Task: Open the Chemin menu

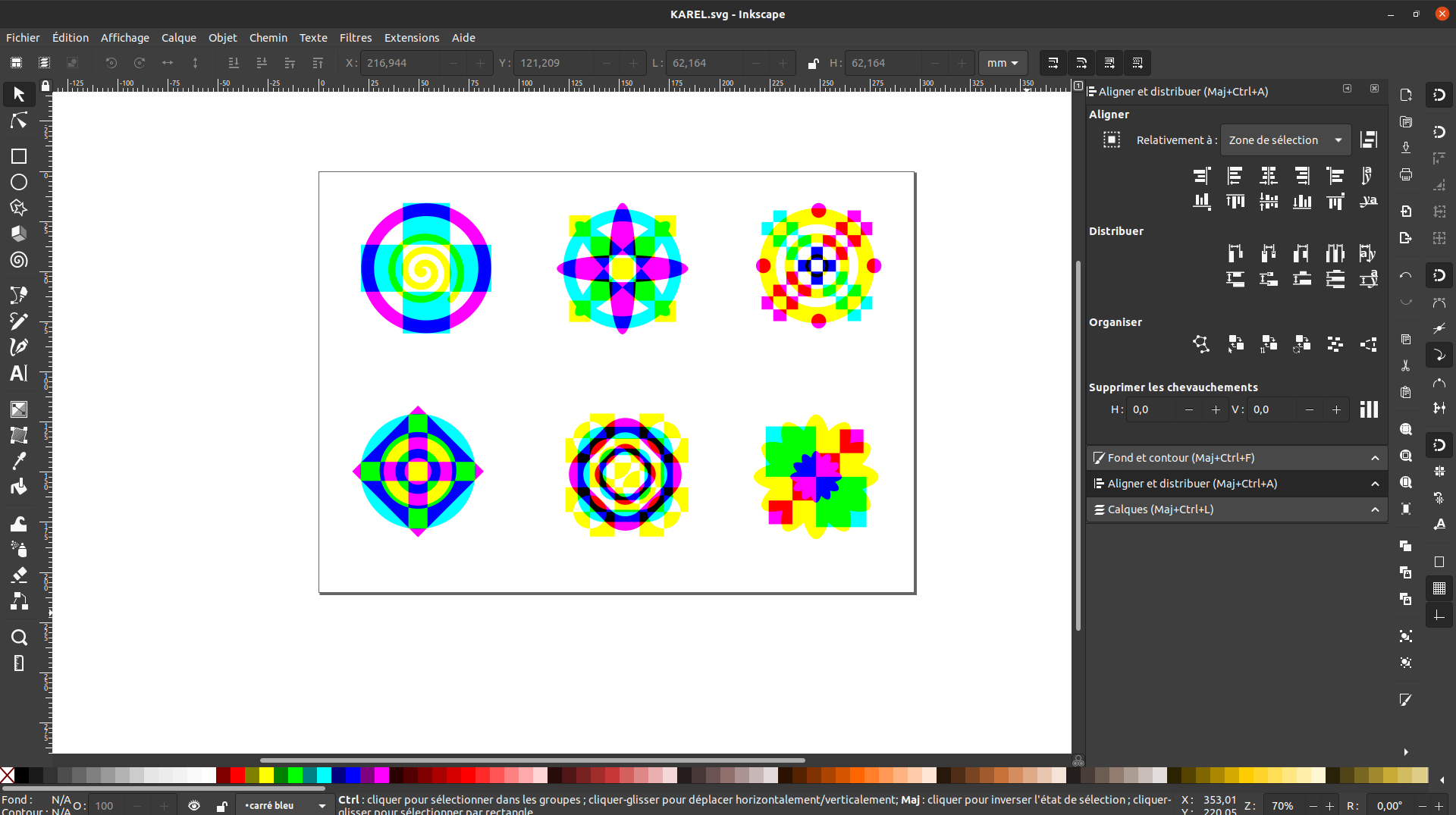Action: [268, 38]
